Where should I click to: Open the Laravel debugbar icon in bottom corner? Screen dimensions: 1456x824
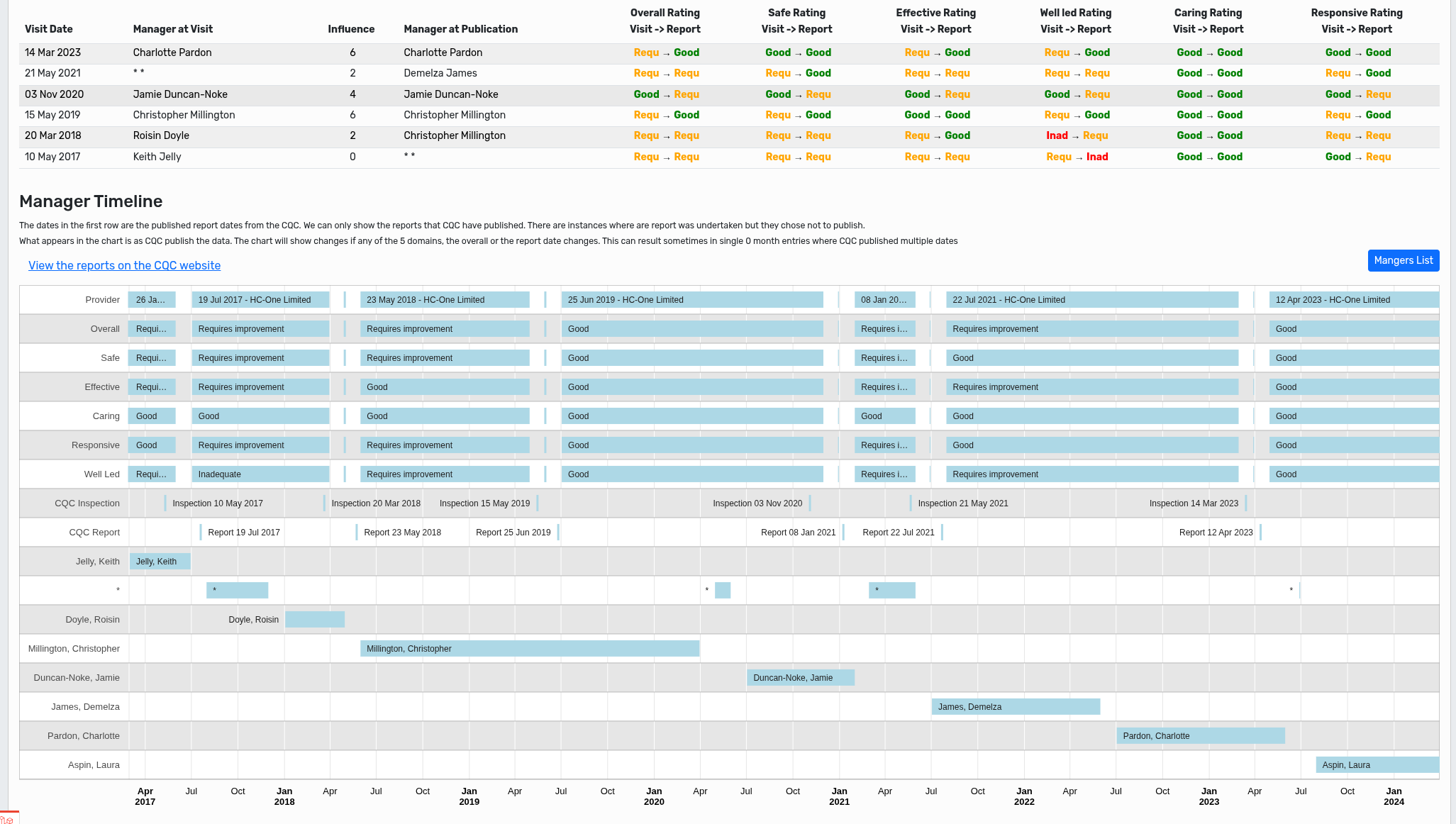tap(7, 818)
